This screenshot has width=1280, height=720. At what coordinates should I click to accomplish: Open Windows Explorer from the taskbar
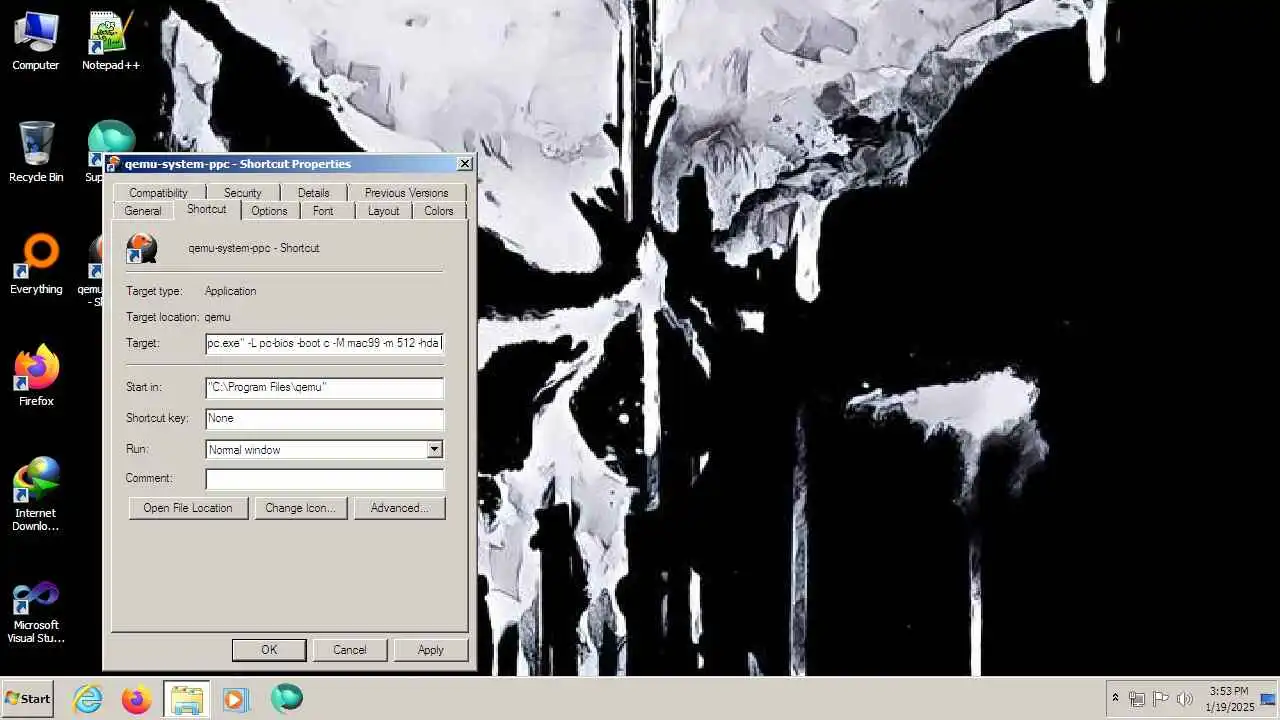pos(186,699)
